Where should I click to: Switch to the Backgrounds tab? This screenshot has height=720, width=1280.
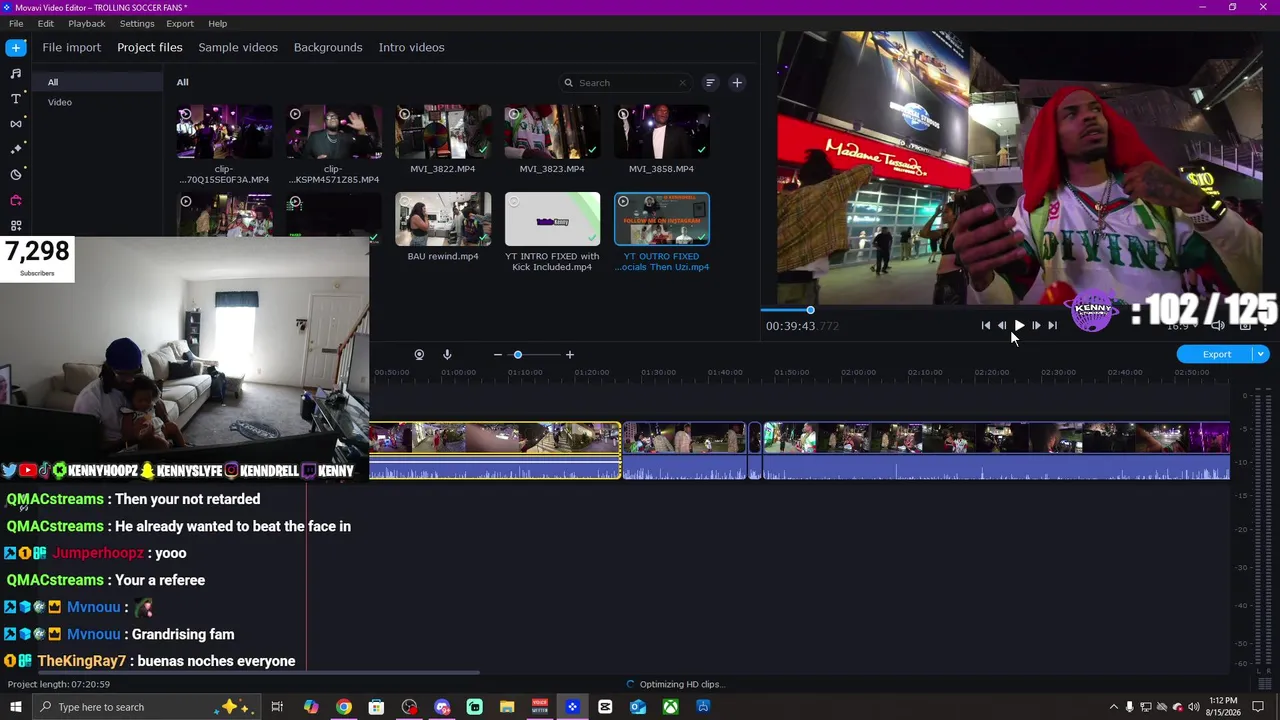coord(328,47)
